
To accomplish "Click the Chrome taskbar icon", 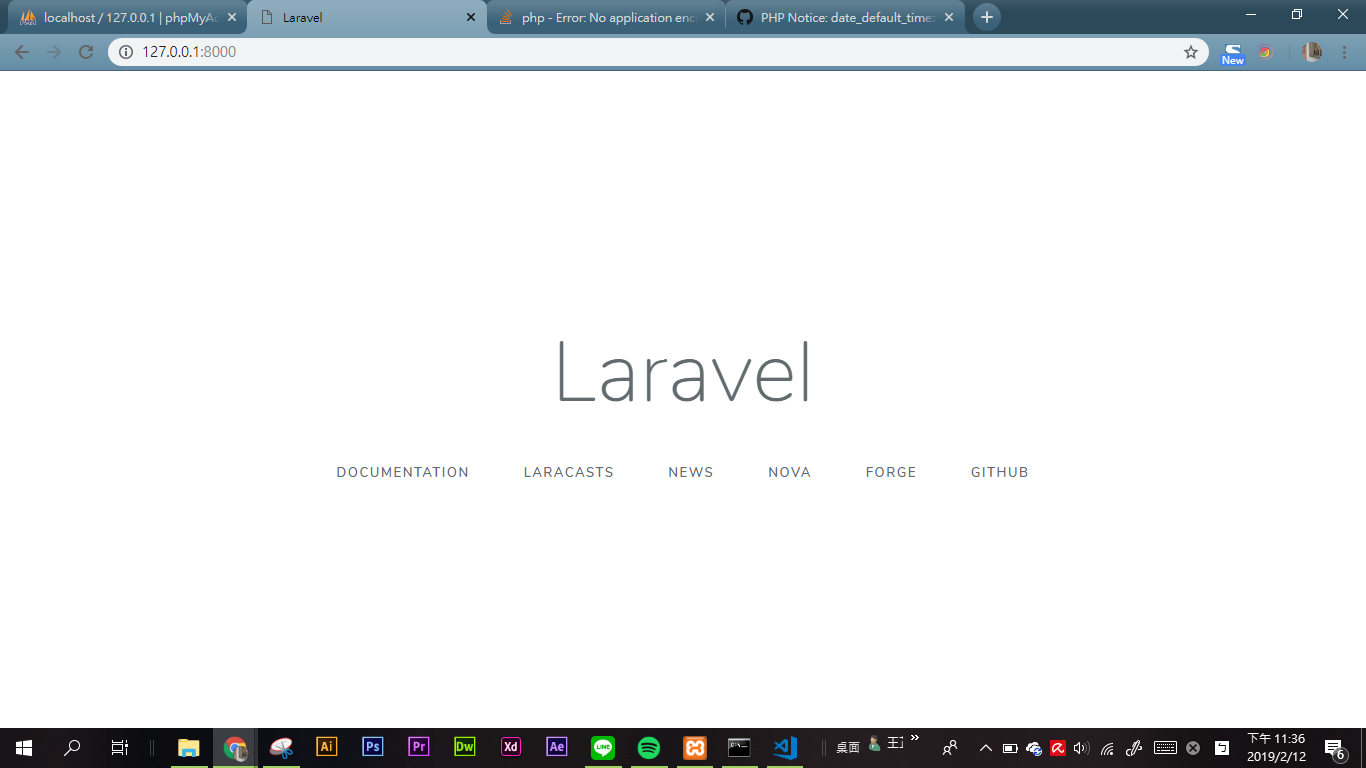I will pos(235,748).
